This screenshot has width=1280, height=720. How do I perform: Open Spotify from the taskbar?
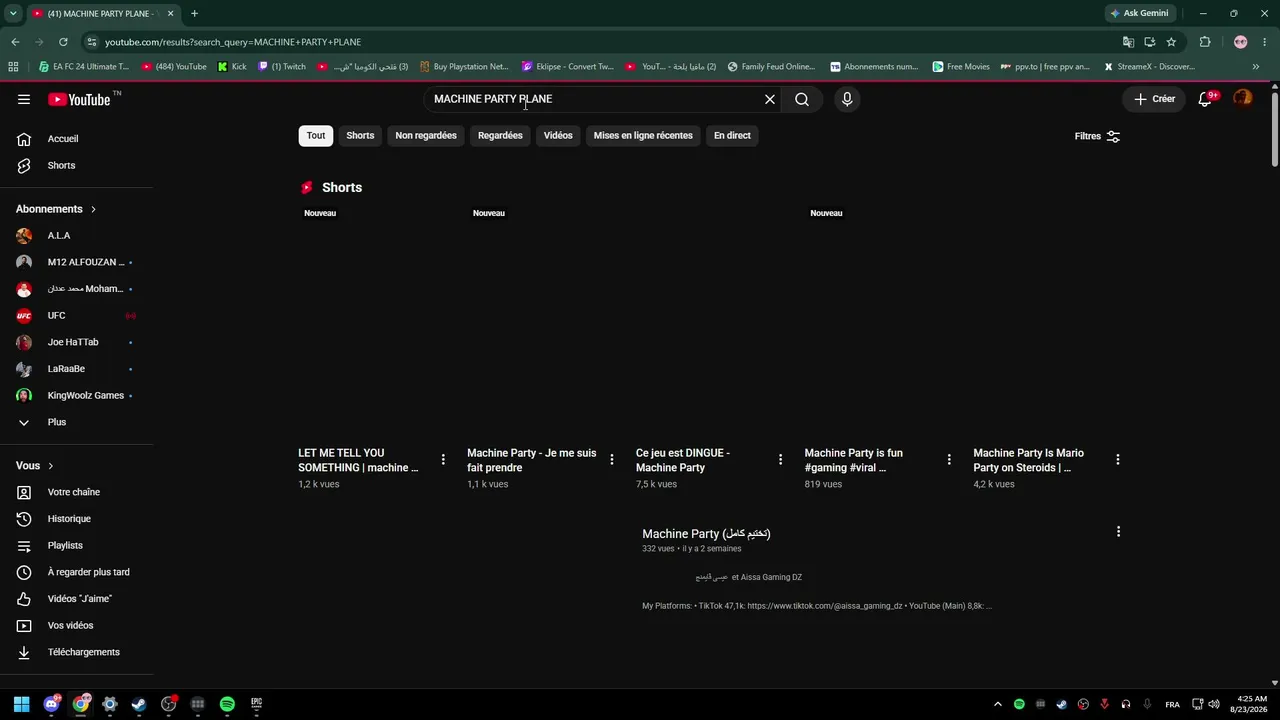tap(227, 704)
